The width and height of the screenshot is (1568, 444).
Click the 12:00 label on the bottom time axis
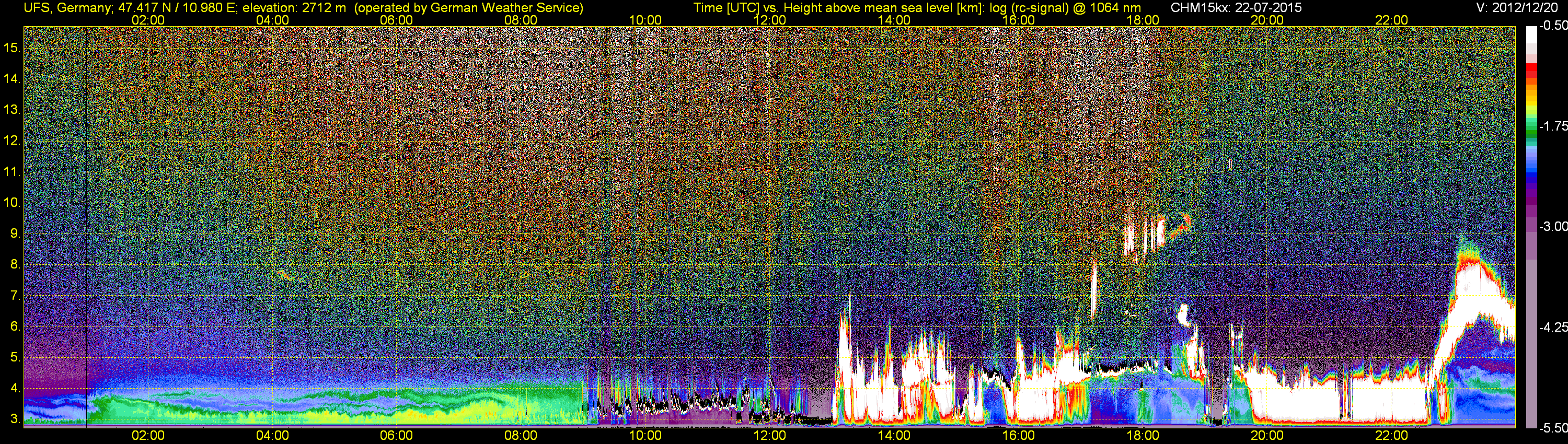point(769,436)
